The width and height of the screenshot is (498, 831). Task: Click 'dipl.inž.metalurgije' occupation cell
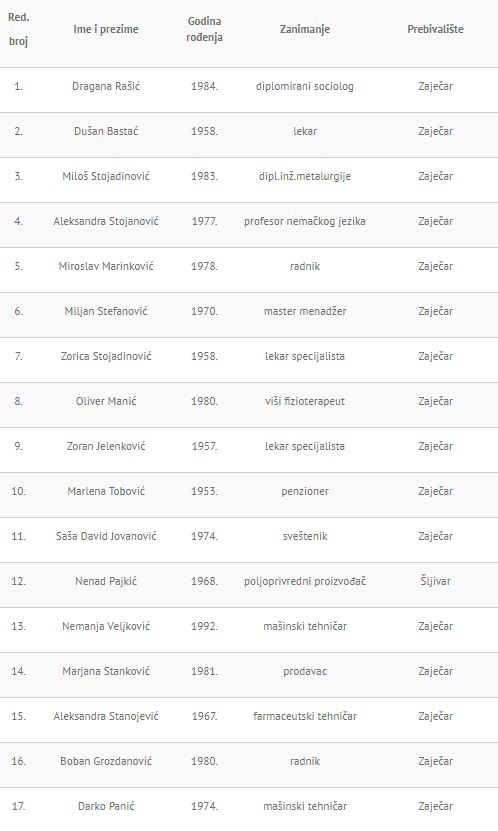point(305,176)
